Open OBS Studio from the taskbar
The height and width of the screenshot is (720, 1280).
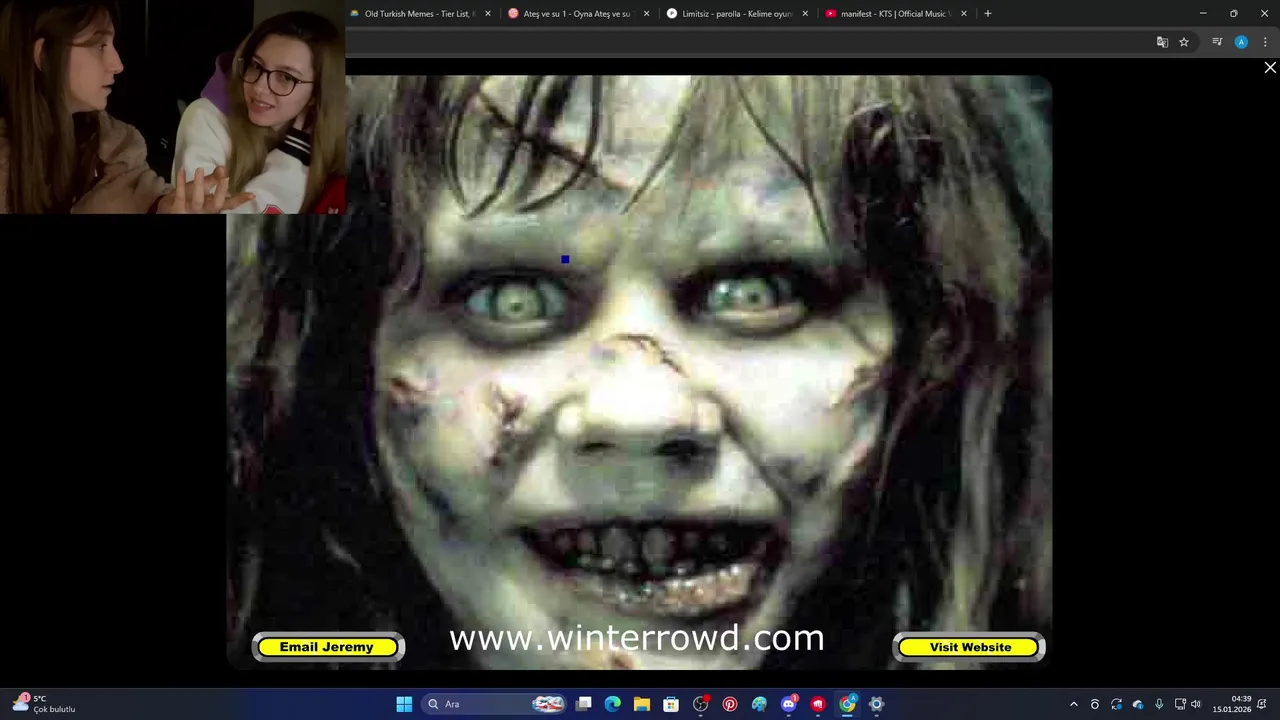coord(701,704)
